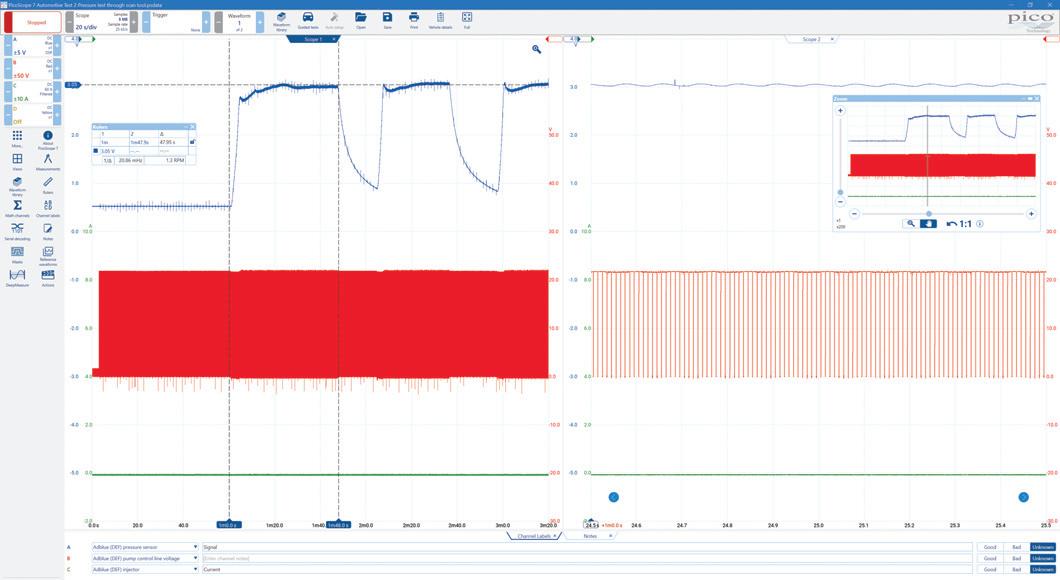Go to next waveform buffer plus button

coord(260,22)
